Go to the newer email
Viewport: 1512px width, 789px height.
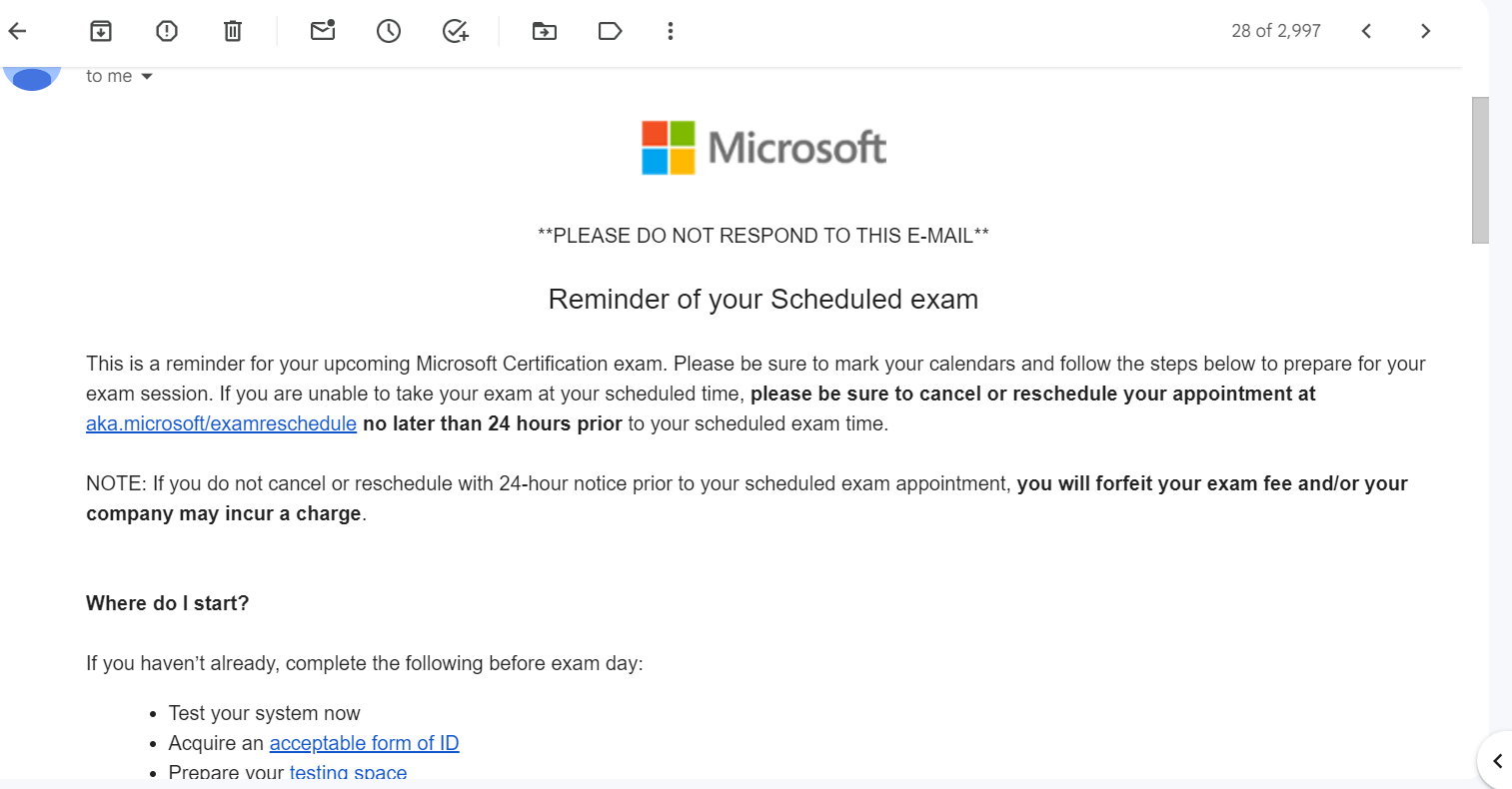tap(1366, 31)
